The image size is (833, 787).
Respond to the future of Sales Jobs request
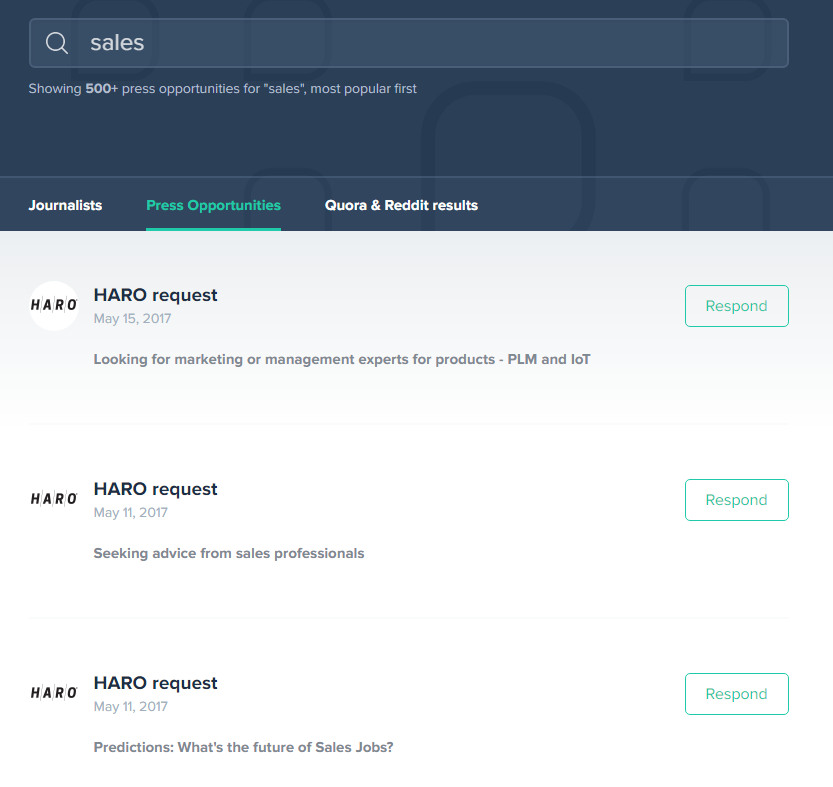736,694
